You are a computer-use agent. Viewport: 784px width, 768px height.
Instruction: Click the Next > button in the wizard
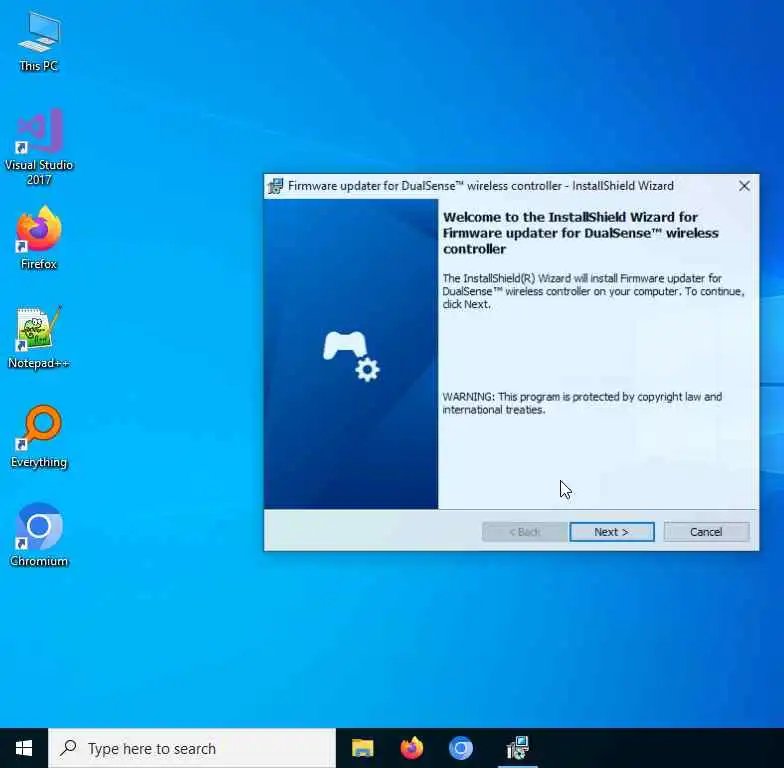click(x=612, y=532)
